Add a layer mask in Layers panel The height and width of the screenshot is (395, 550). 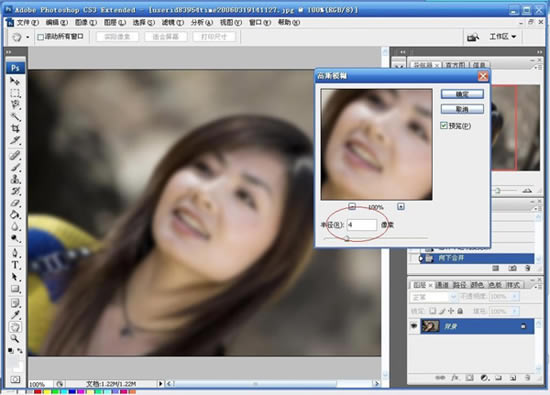pyautogui.click(x=469, y=378)
